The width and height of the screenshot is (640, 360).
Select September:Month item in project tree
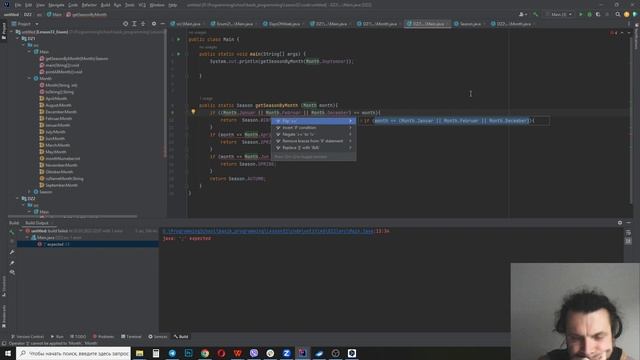(x=58, y=185)
